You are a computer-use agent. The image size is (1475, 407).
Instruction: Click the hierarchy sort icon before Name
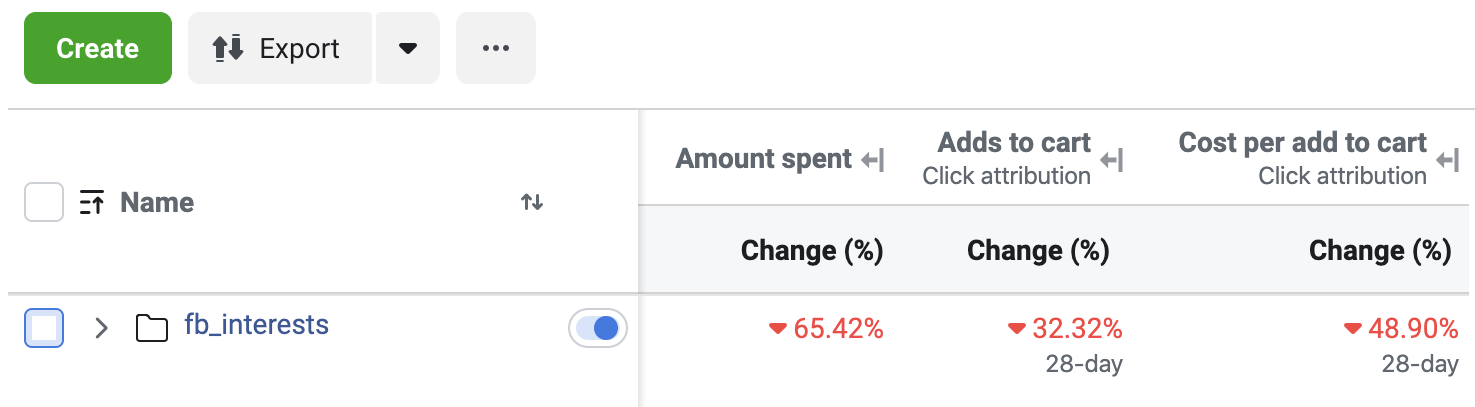click(x=91, y=203)
